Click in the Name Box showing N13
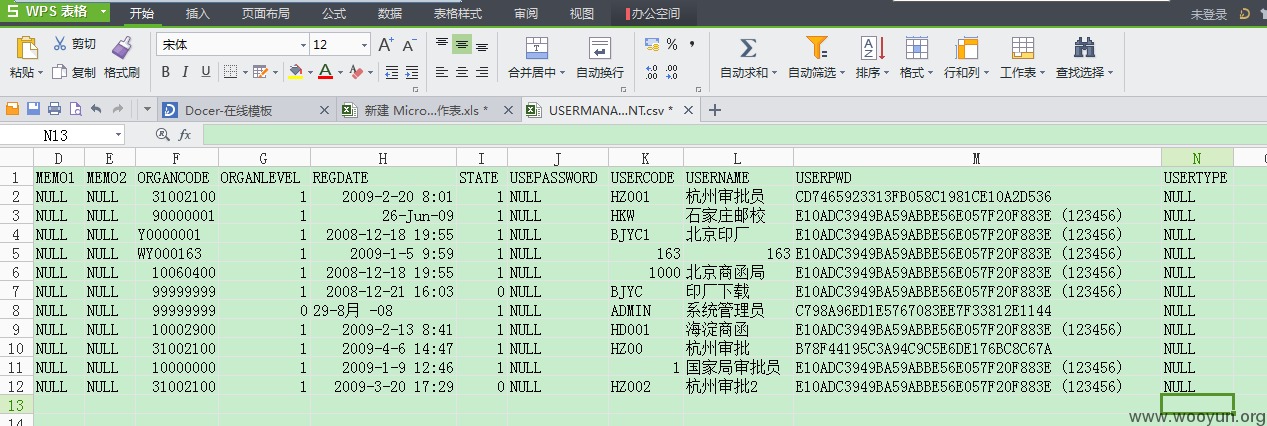 coord(57,135)
